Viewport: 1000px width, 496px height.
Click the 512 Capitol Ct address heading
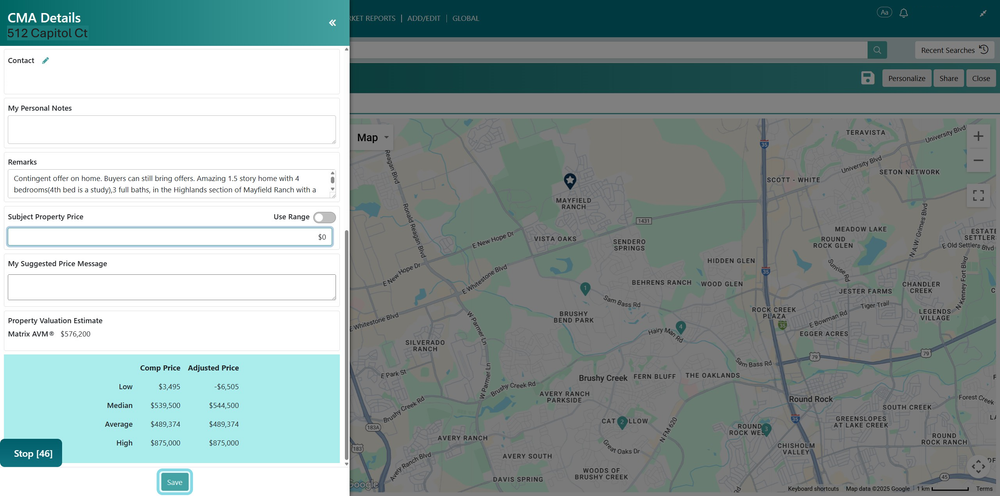(47, 33)
